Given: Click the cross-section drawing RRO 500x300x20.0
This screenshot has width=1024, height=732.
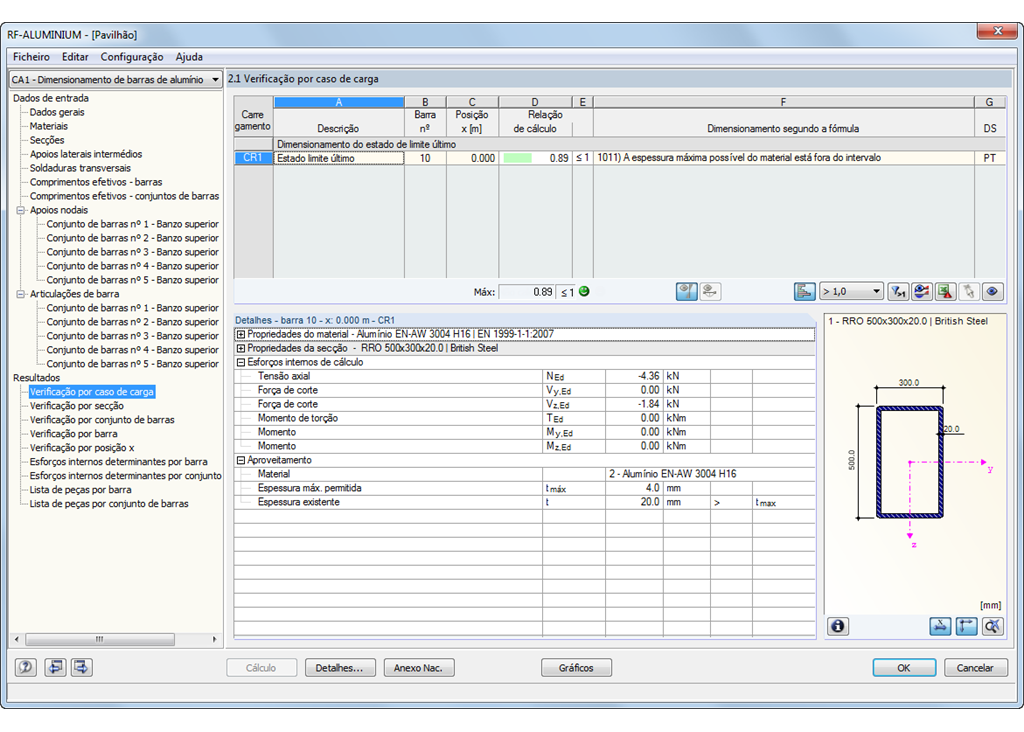Looking at the screenshot, I should pyautogui.click(x=910, y=462).
